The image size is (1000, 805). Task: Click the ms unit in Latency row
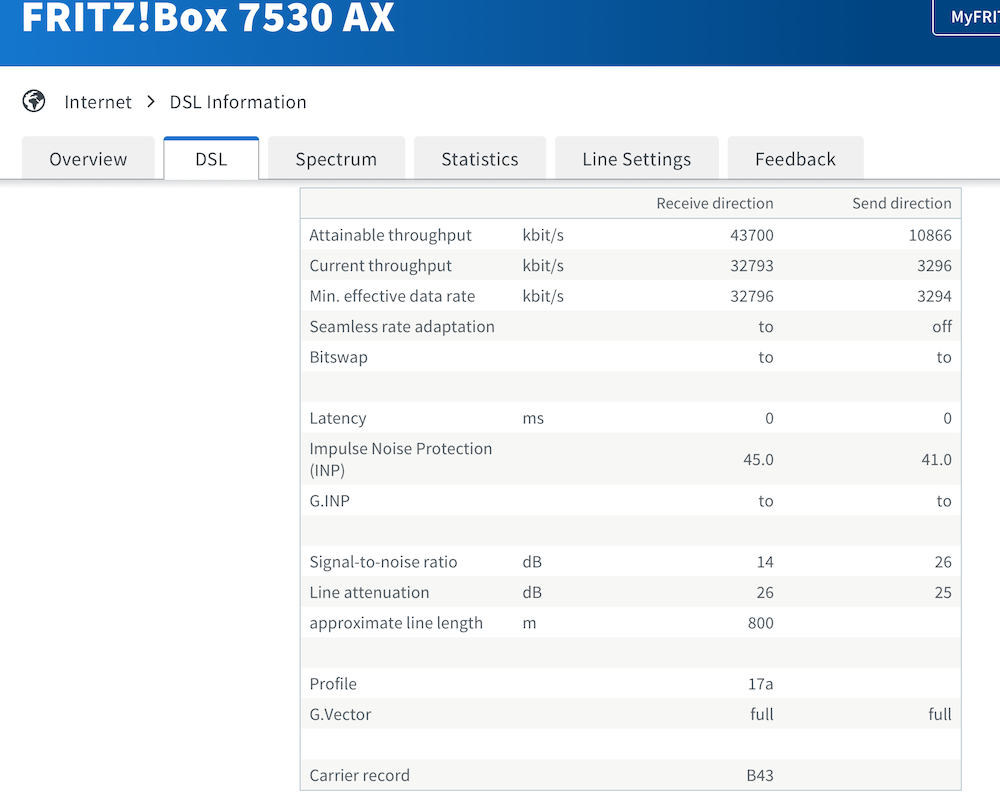point(533,418)
